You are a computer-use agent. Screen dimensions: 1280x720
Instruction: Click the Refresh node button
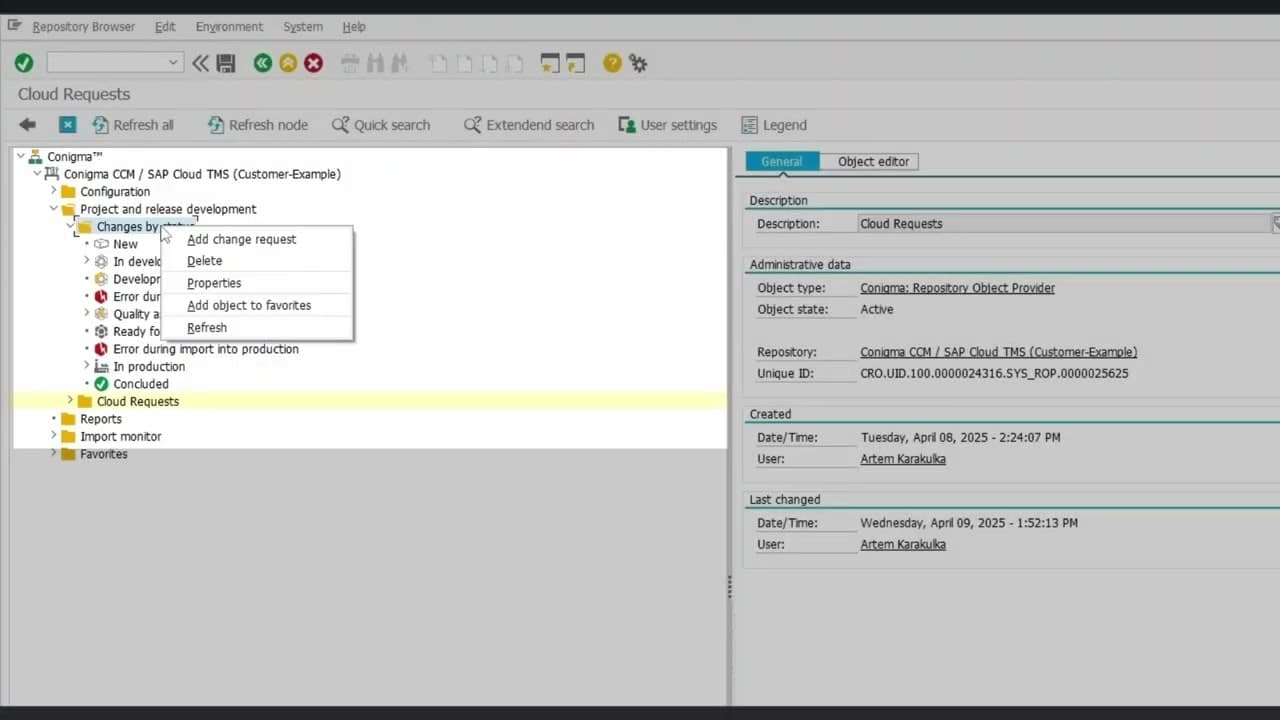(x=258, y=125)
